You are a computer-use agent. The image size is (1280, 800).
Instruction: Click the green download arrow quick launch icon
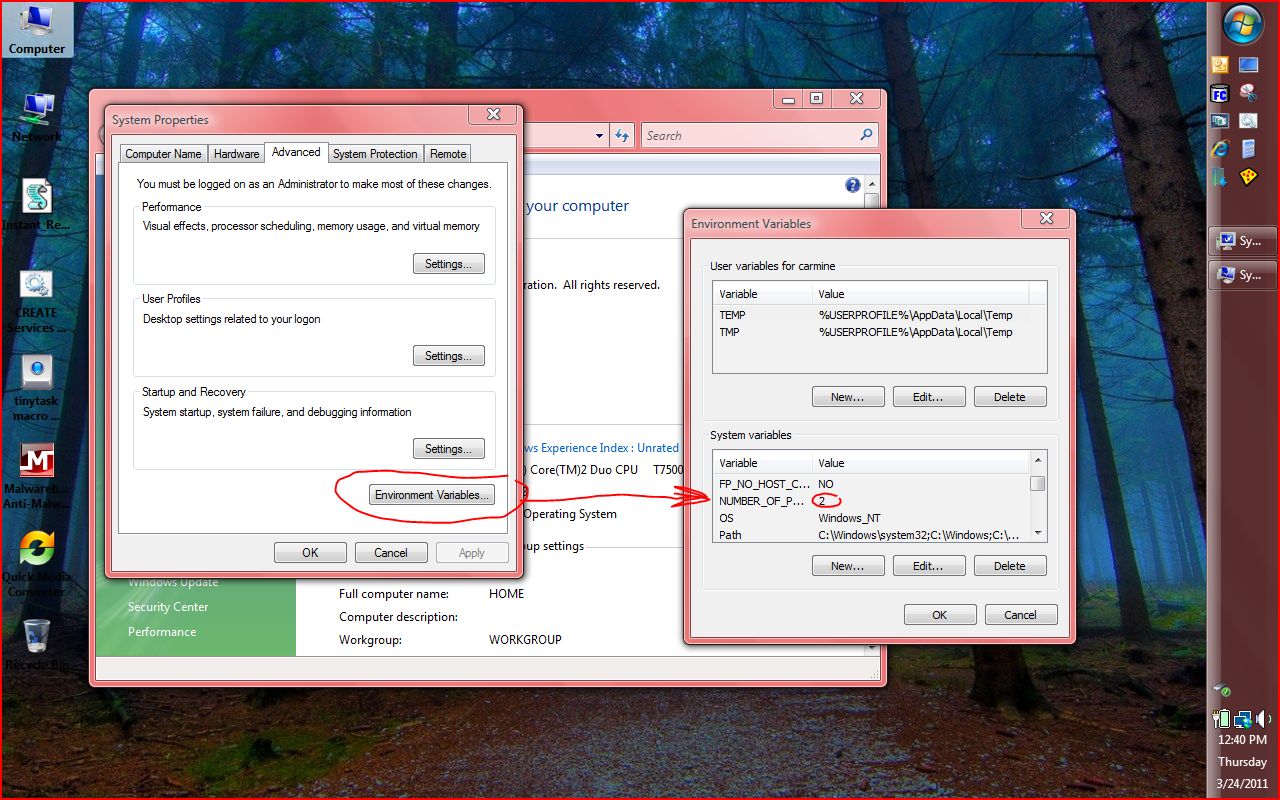(x=1220, y=177)
